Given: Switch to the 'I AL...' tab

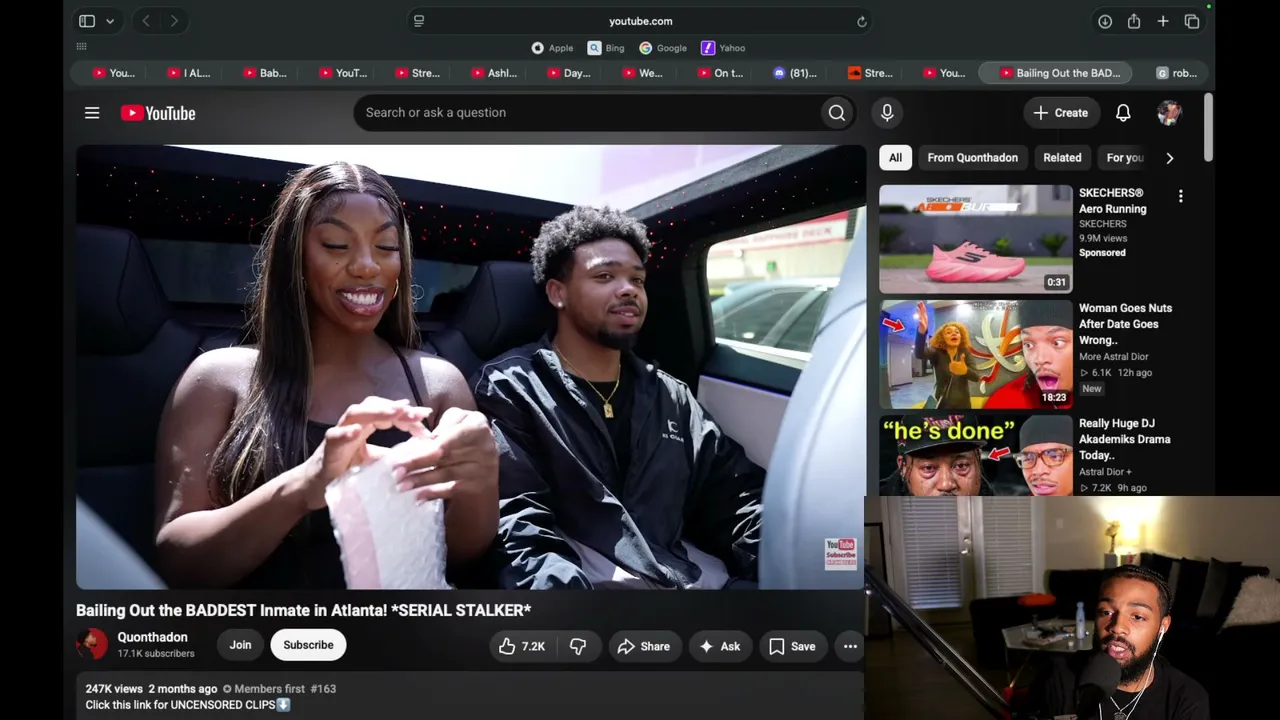Looking at the screenshot, I should coord(190,73).
